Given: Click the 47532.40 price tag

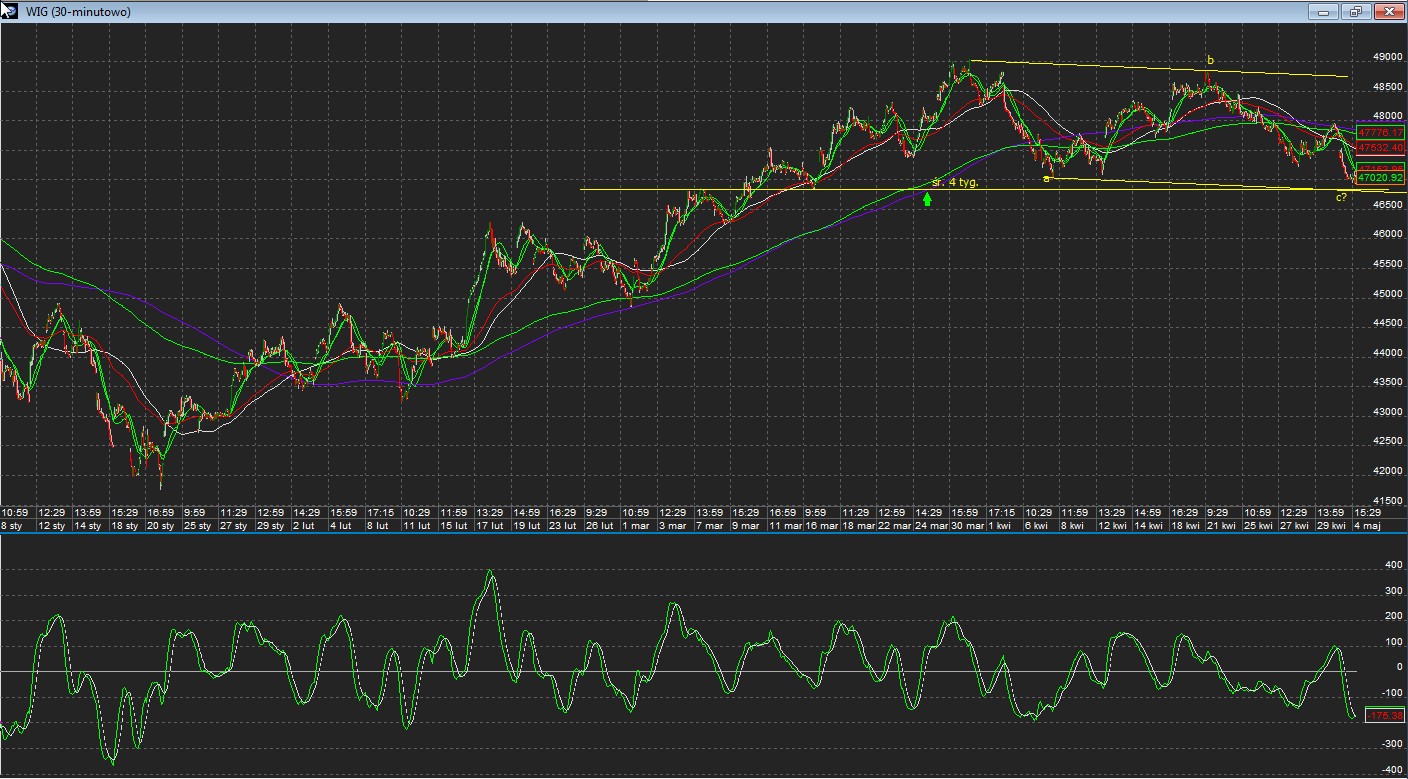Looking at the screenshot, I should point(1382,147).
